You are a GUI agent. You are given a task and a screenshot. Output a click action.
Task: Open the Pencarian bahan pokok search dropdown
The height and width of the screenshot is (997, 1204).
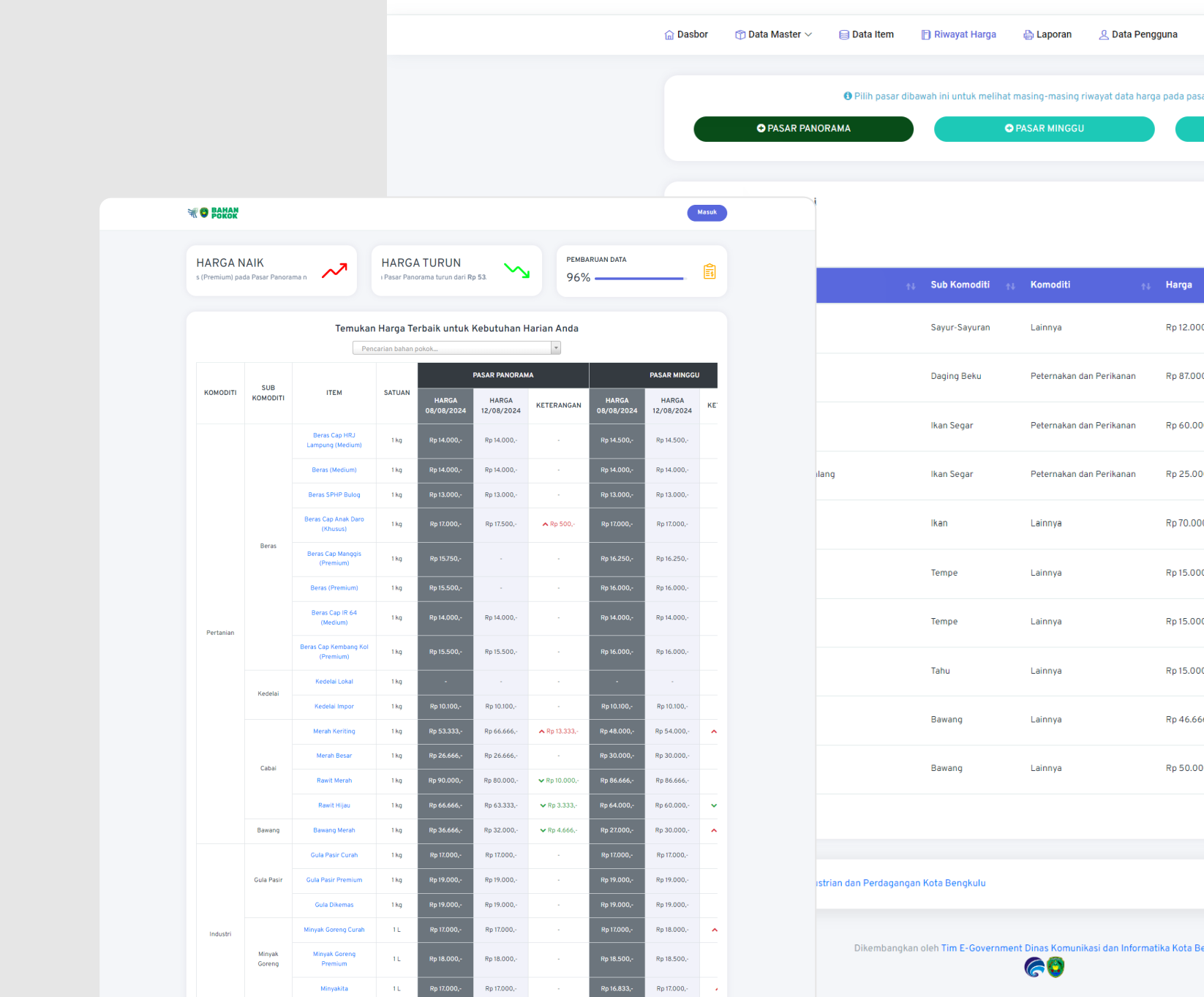click(x=456, y=348)
